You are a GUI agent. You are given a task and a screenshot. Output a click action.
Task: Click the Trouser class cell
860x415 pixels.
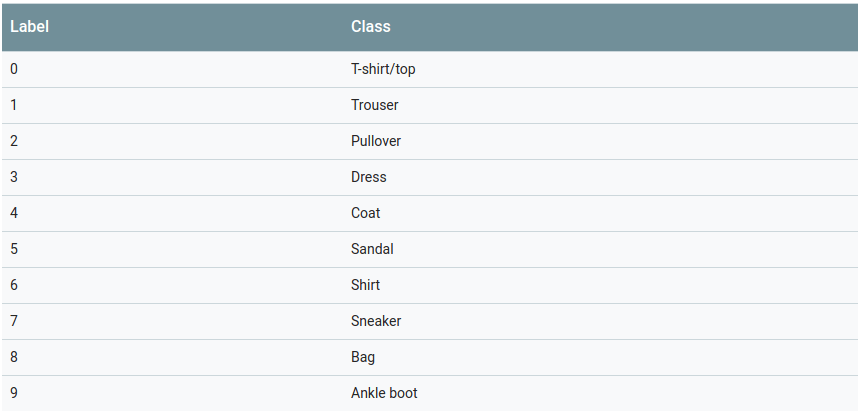(375, 105)
